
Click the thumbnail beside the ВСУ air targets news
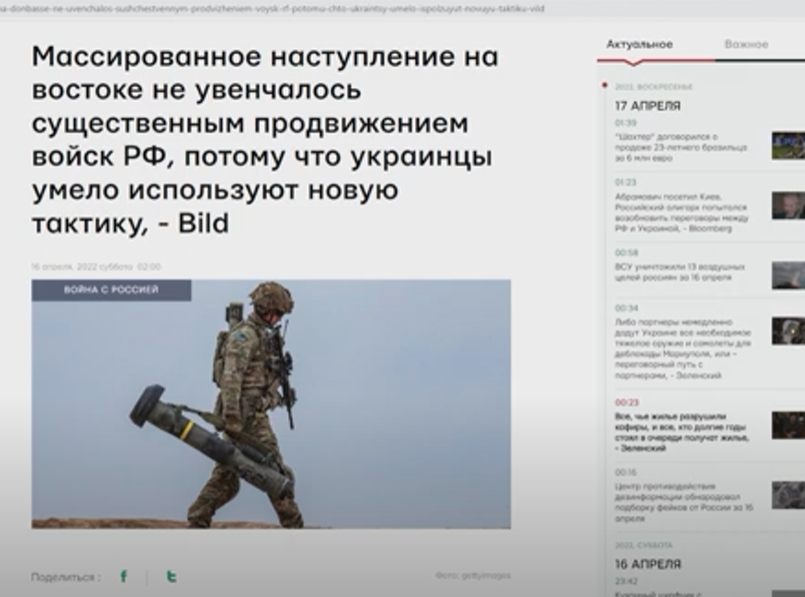point(787,275)
